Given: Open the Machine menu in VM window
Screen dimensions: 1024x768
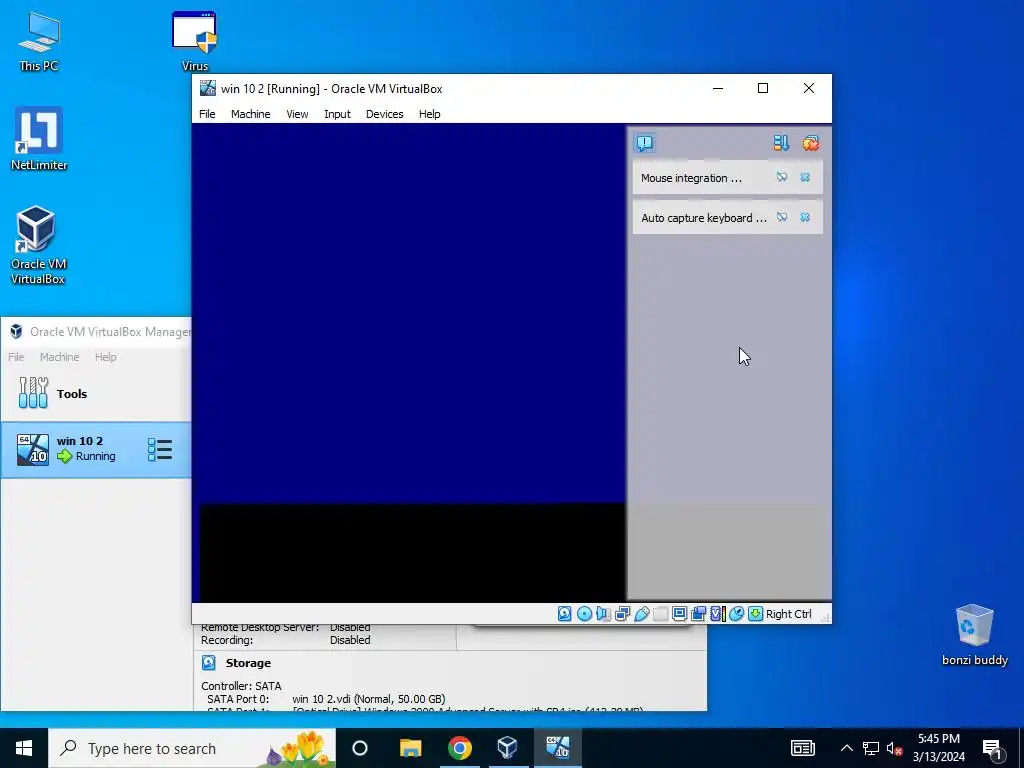Looking at the screenshot, I should pos(250,114).
